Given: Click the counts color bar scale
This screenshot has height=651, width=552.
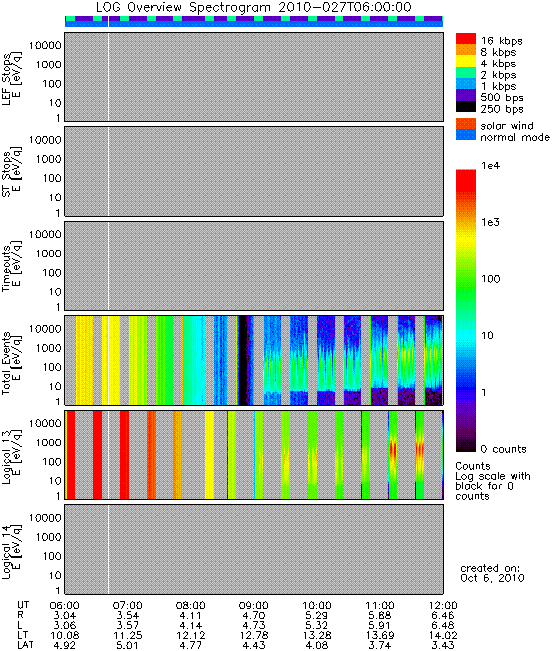Looking at the screenshot, I should tap(466, 311).
